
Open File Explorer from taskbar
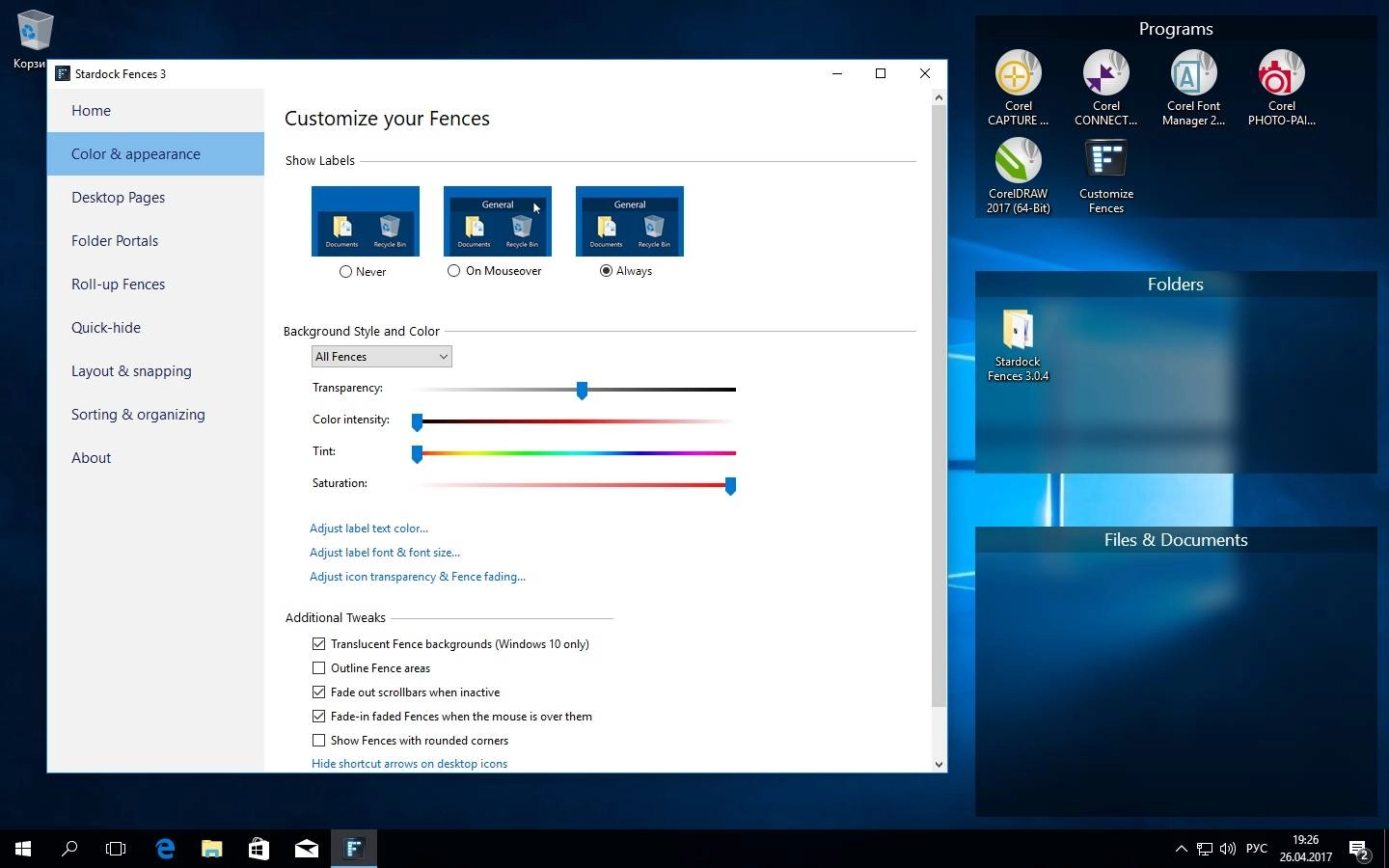coord(211,849)
